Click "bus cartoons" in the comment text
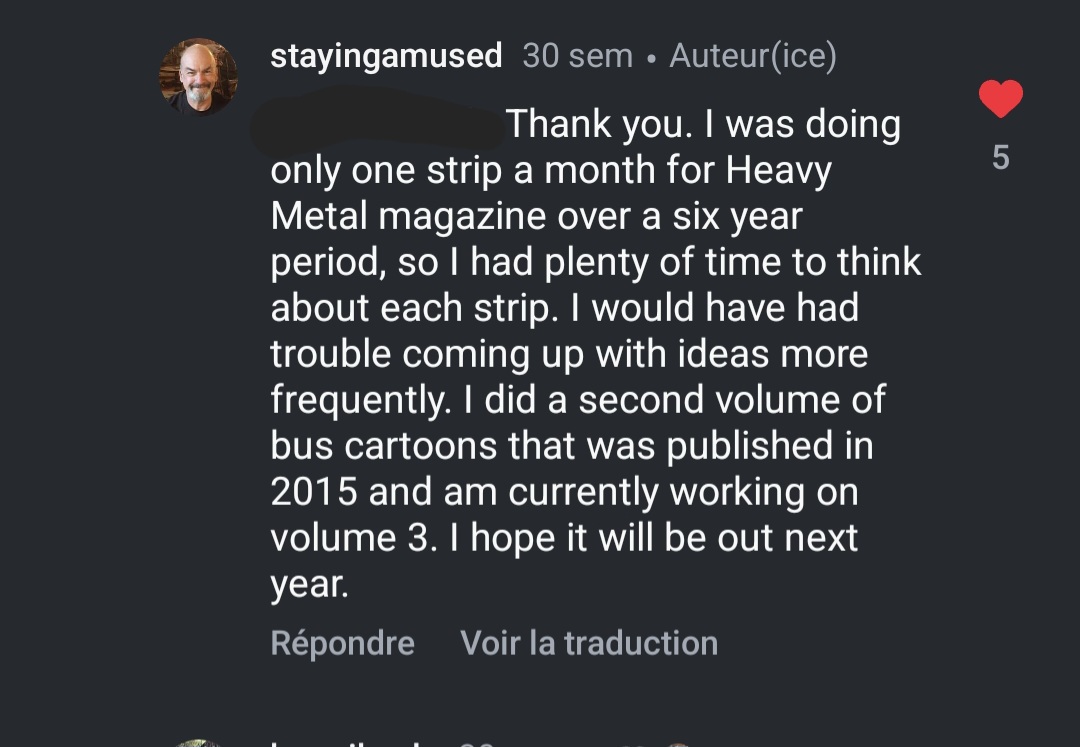This screenshot has height=747, width=1080. click(383, 446)
